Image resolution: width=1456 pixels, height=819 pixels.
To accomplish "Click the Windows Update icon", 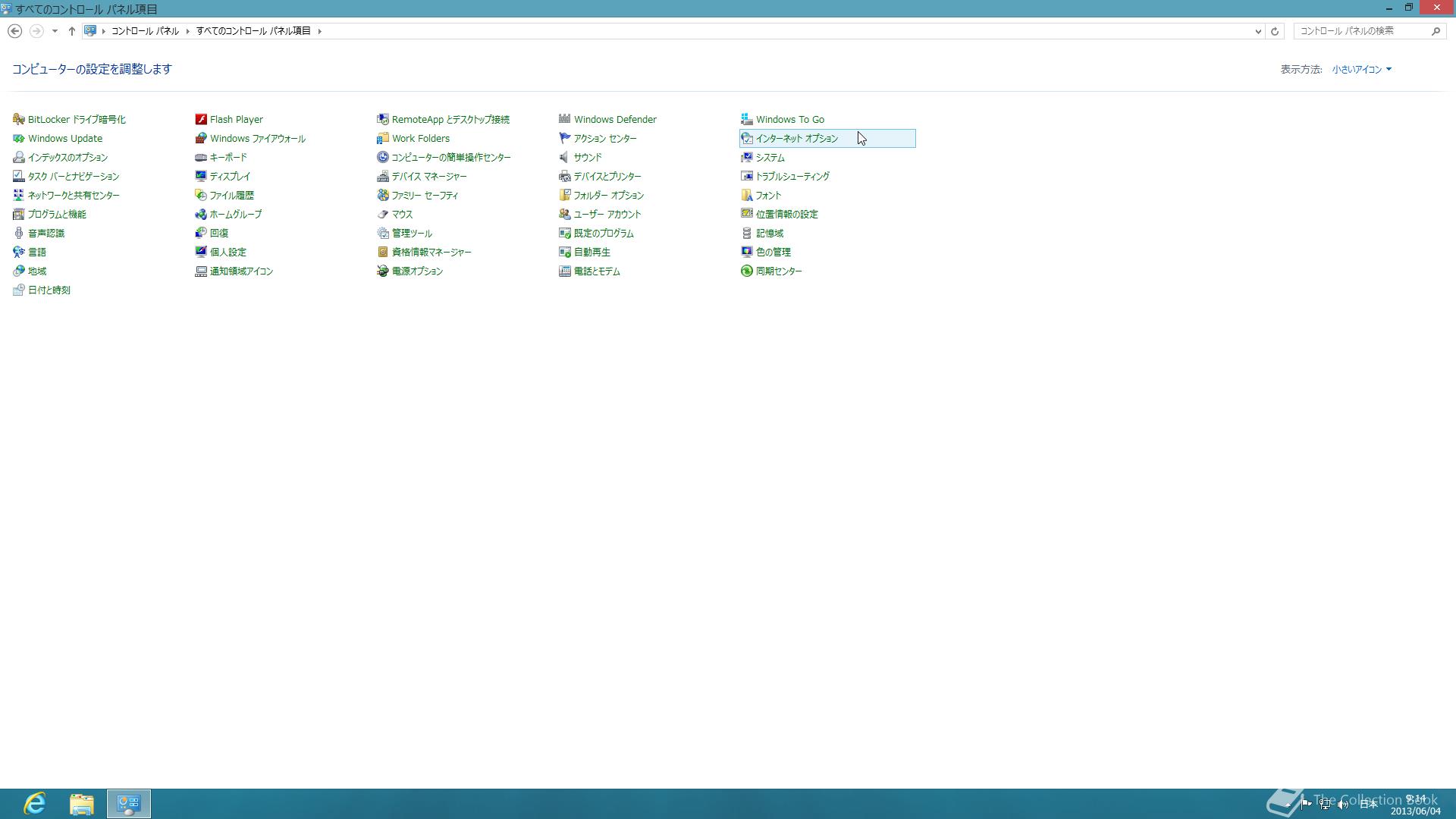I will 19,138.
